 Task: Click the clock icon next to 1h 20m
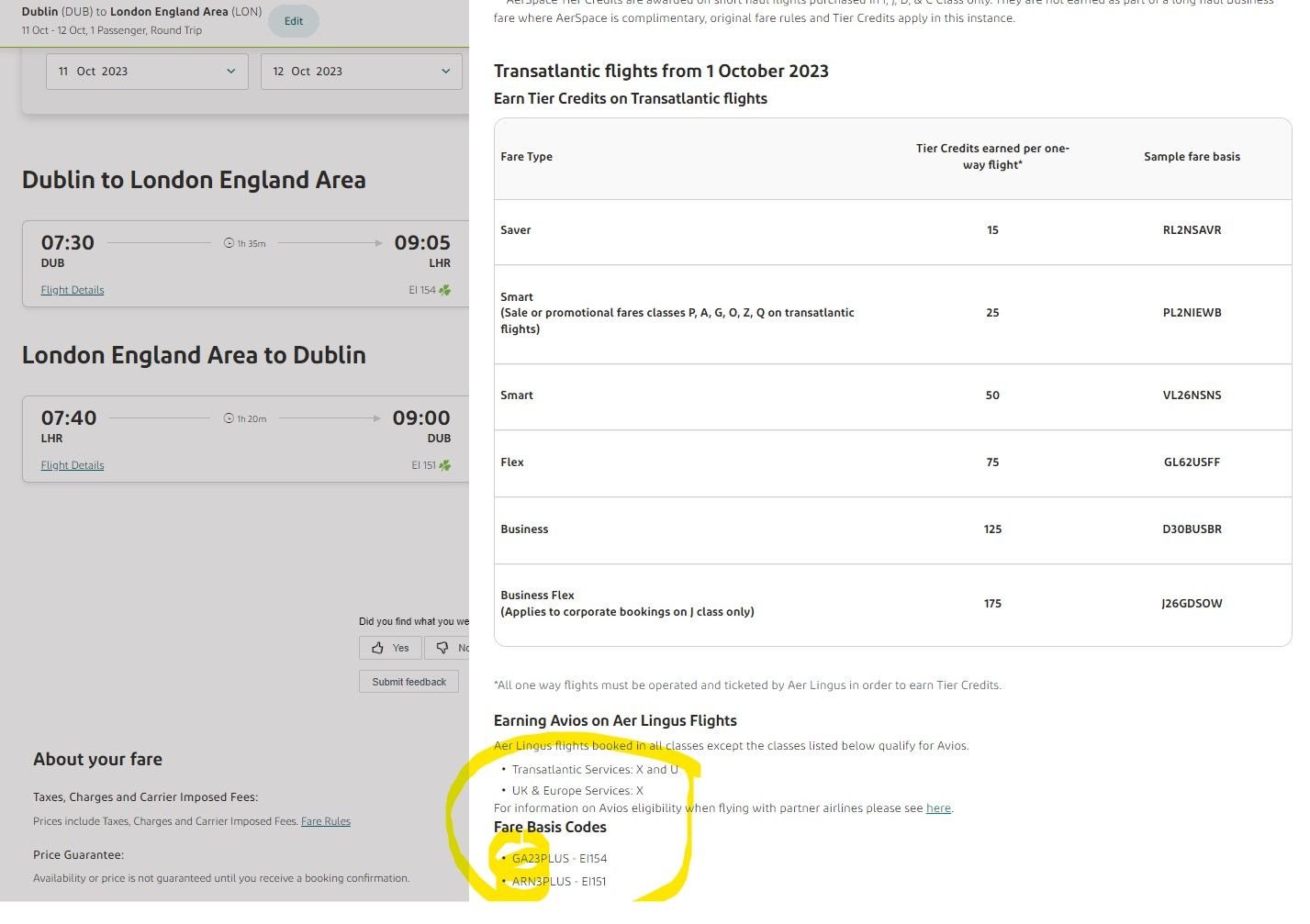[230, 418]
